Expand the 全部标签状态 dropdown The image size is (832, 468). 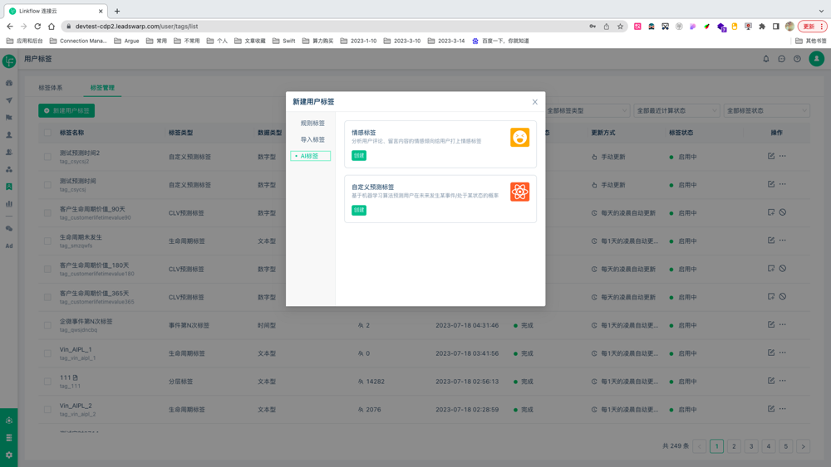[x=764, y=111]
